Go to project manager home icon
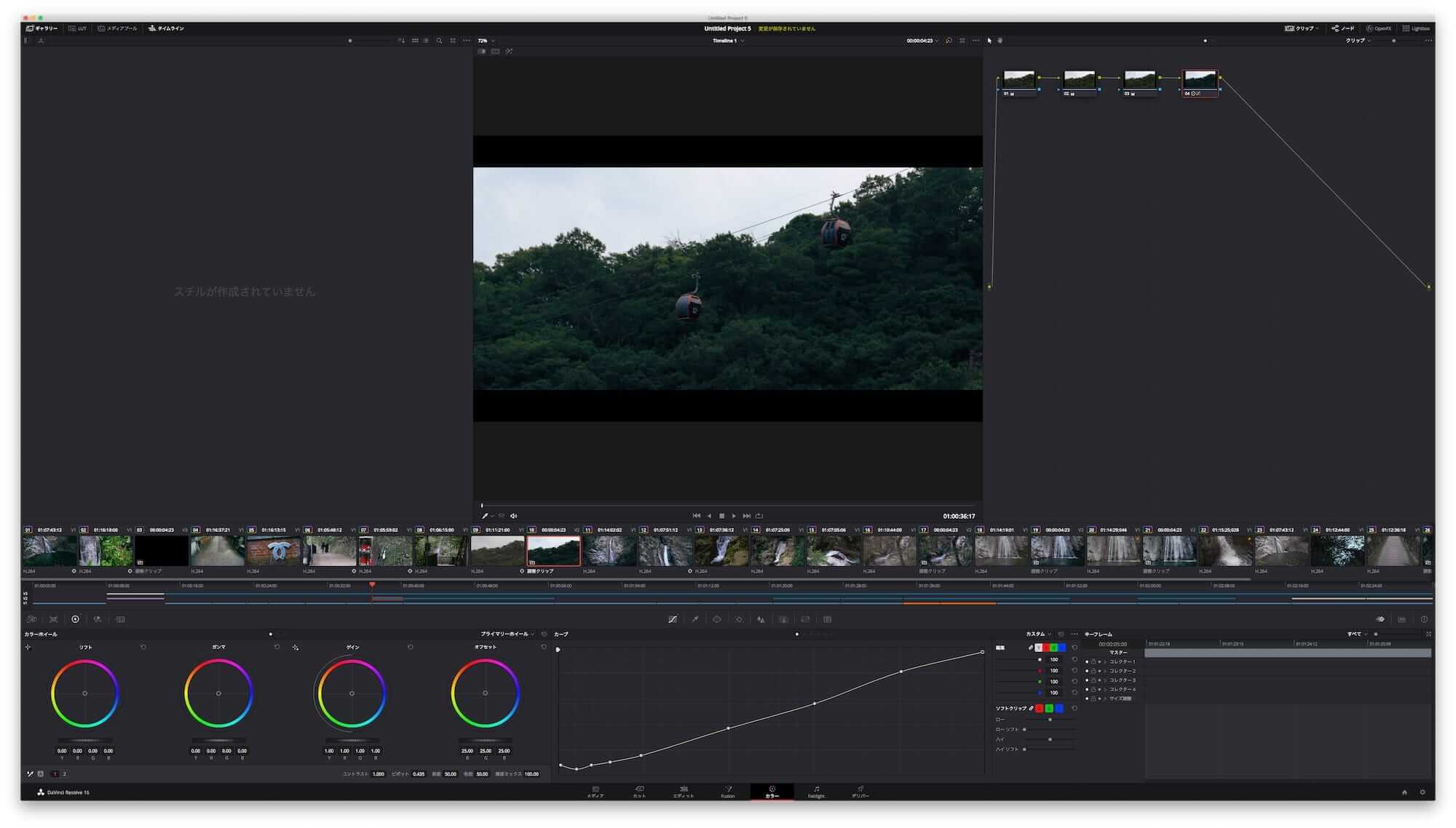This screenshot has width=1456, height=828. [1404, 792]
